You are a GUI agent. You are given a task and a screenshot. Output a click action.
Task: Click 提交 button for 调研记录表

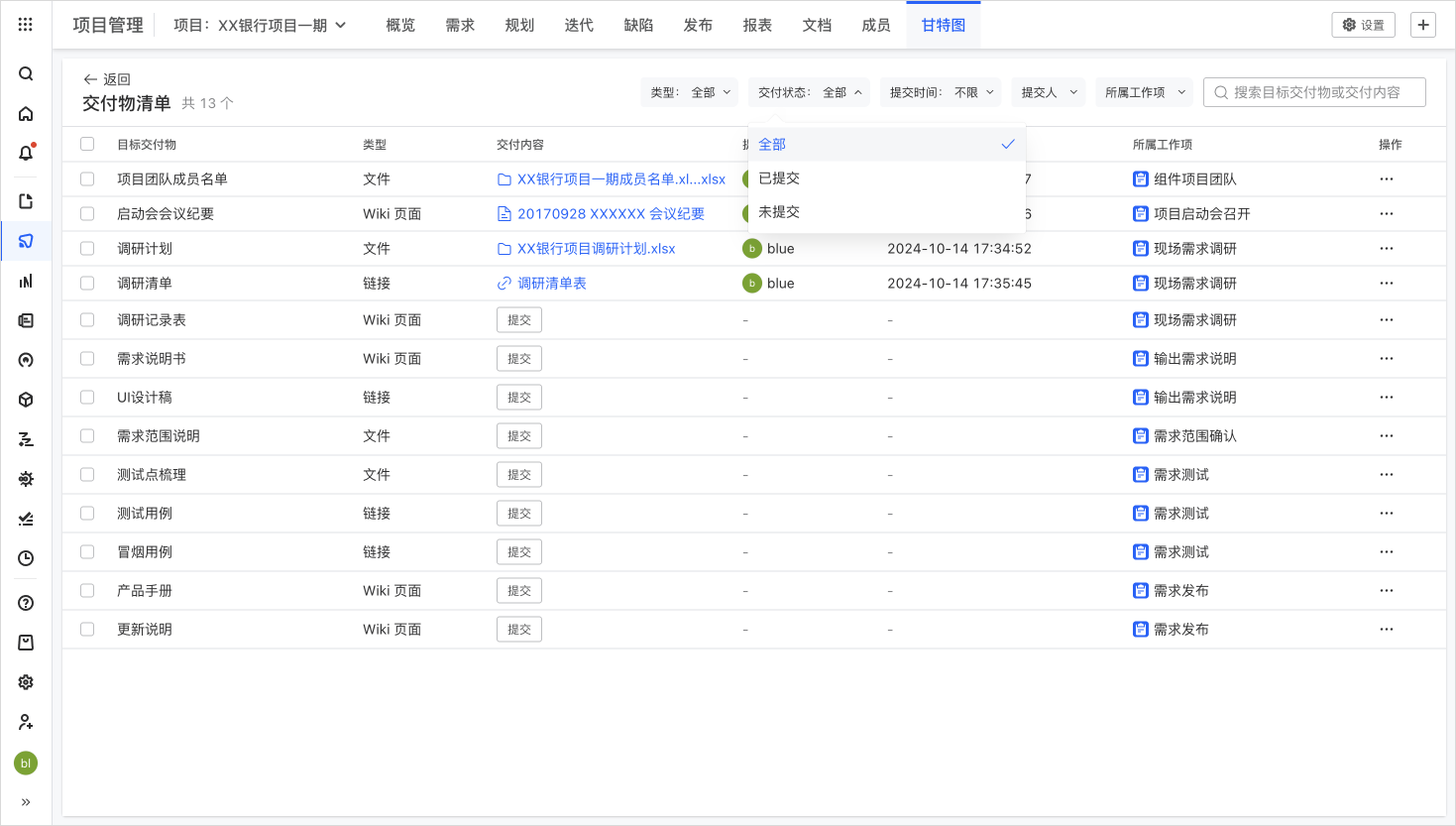coord(519,320)
